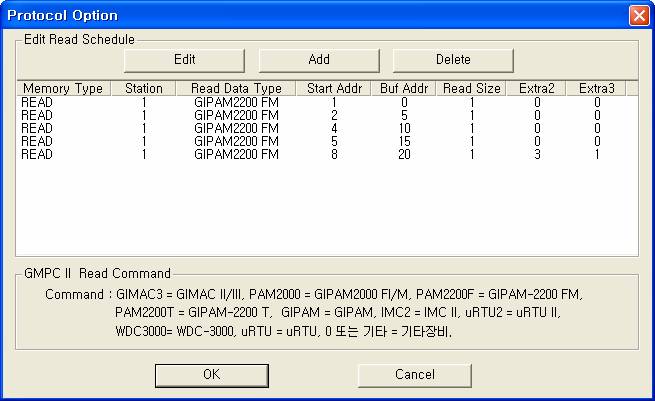The height and width of the screenshot is (401, 655).
Task: Click the Delete button
Action: coord(452,59)
